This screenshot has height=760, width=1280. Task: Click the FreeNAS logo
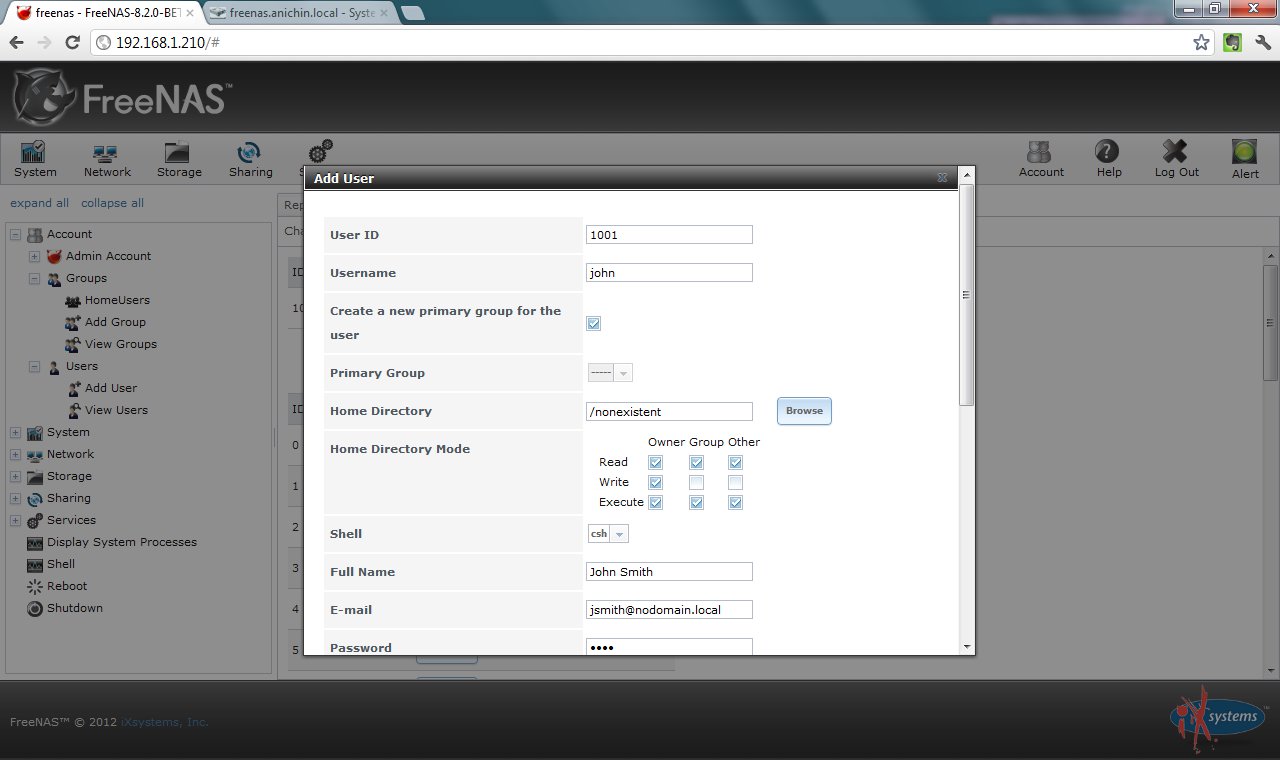click(122, 97)
